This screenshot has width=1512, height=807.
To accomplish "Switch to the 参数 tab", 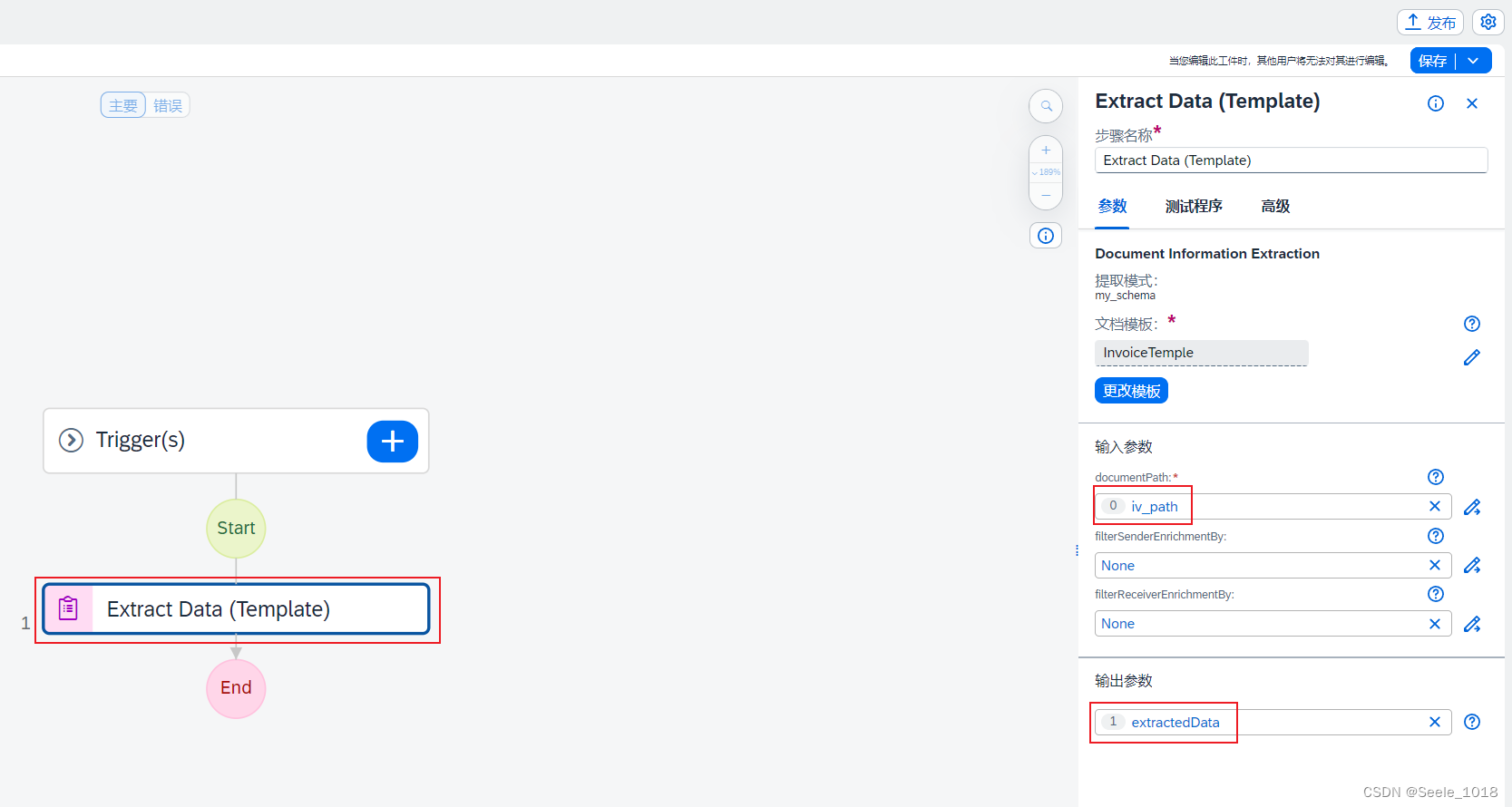I will point(1112,207).
